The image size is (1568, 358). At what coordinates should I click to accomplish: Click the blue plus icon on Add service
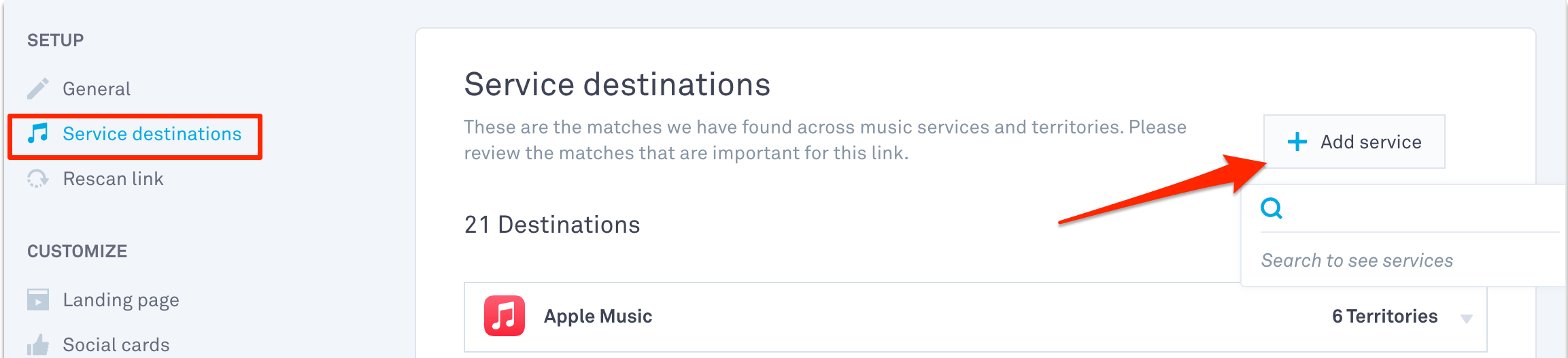[1297, 142]
